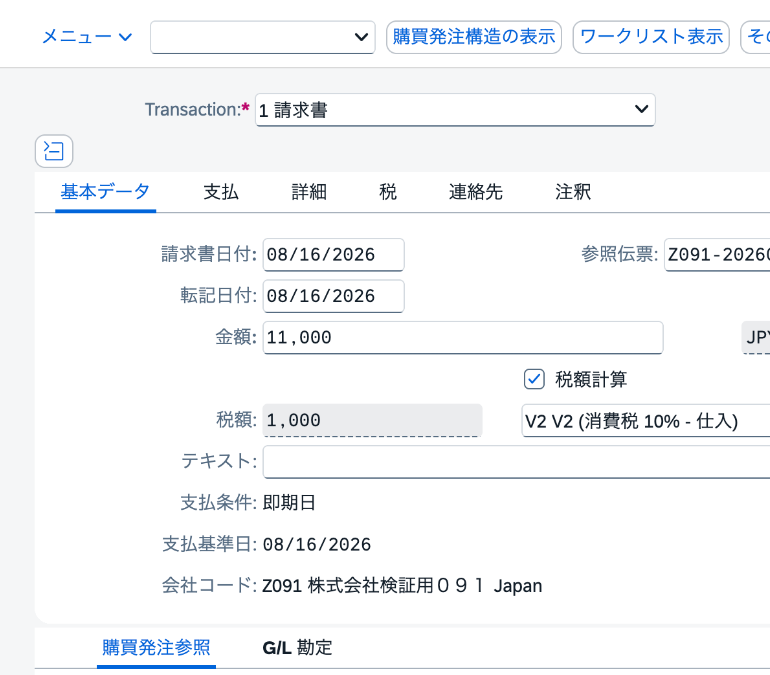Open the 税 tab
770x675 pixels.
pyautogui.click(x=388, y=192)
